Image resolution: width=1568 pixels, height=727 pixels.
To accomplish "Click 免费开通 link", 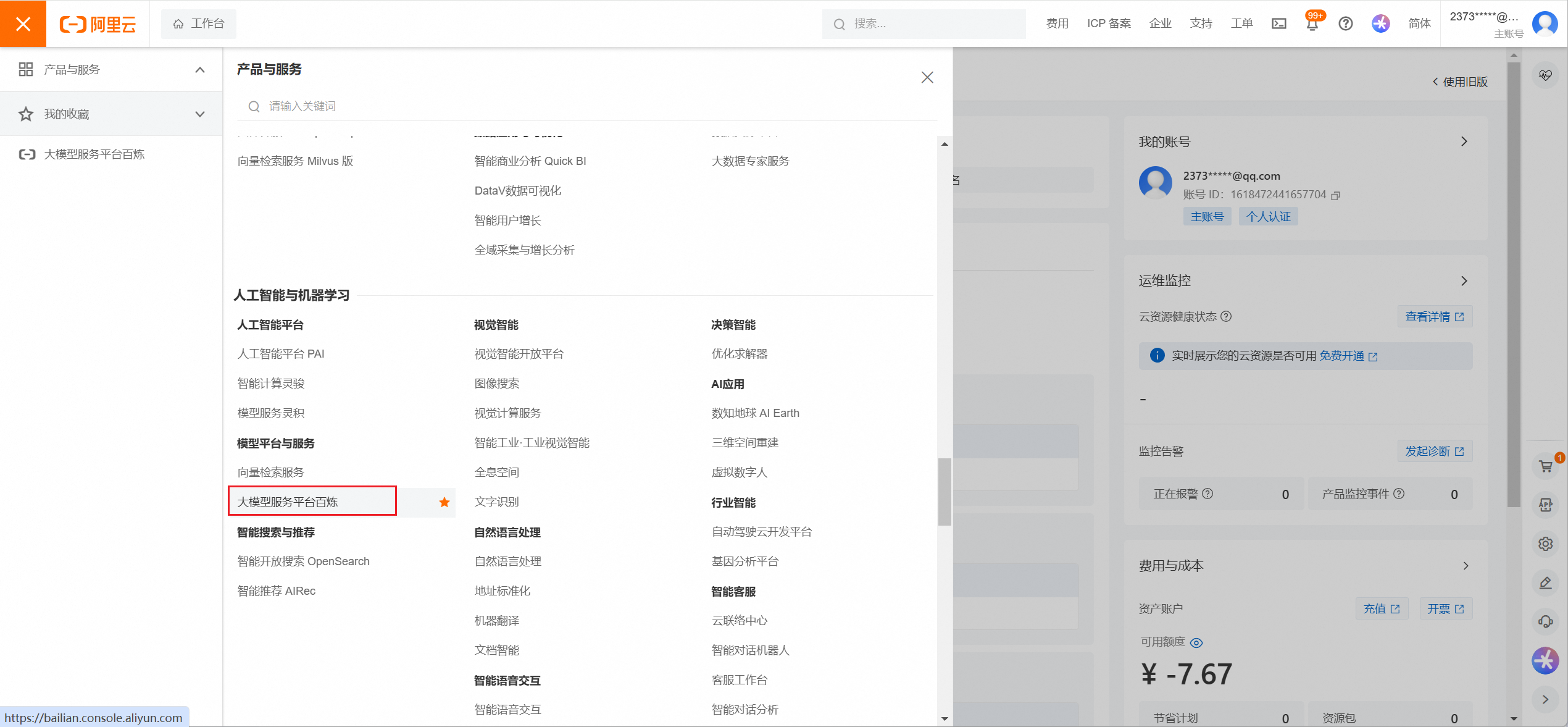I will click(1348, 356).
